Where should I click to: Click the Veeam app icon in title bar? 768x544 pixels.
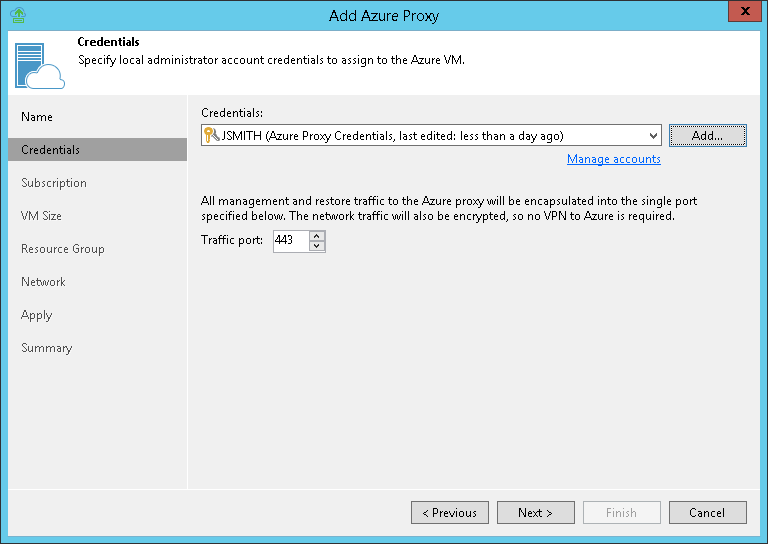pos(17,14)
